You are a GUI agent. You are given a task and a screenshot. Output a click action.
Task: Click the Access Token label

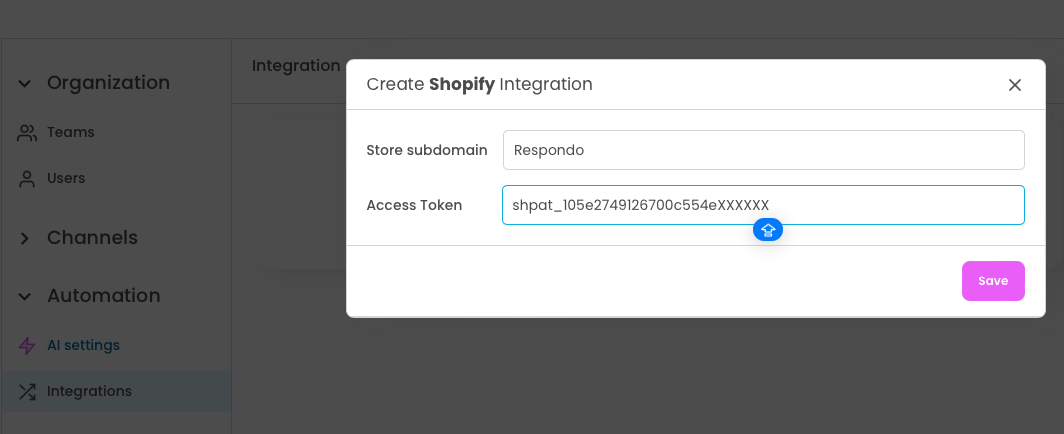[x=414, y=205]
